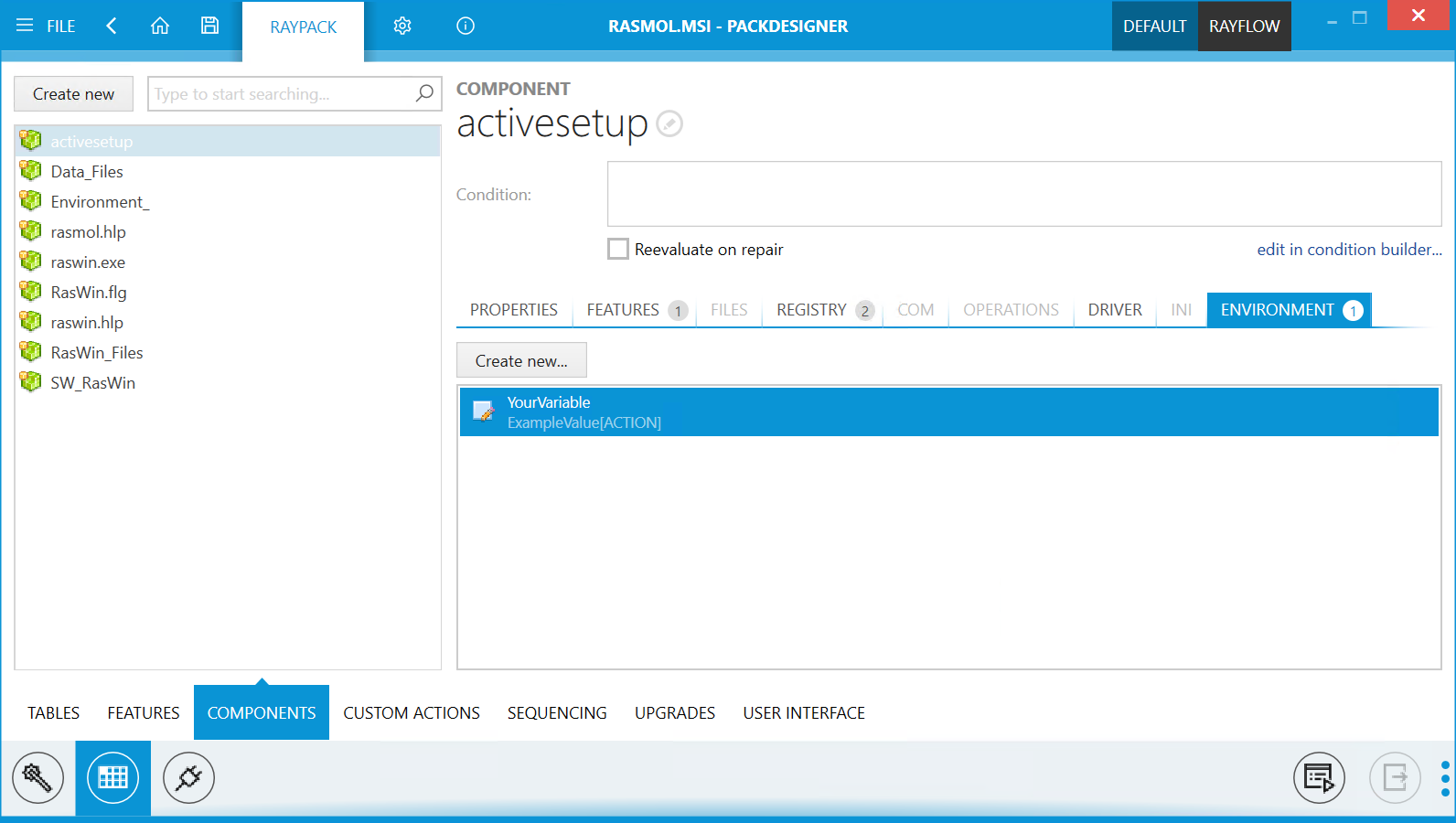Viewport: 1456px width, 823px height.
Task: Click the build package list icon
Action: [x=1319, y=778]
